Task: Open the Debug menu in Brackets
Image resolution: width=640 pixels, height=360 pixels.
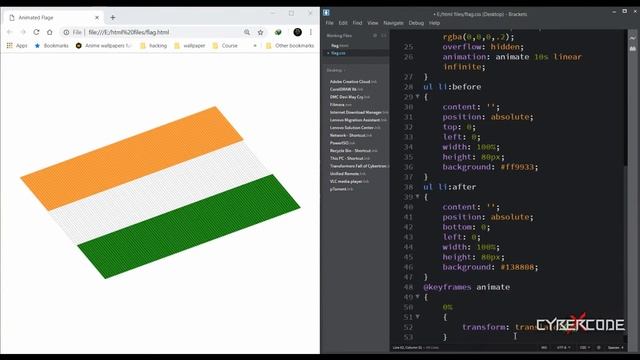Action: 416,23
